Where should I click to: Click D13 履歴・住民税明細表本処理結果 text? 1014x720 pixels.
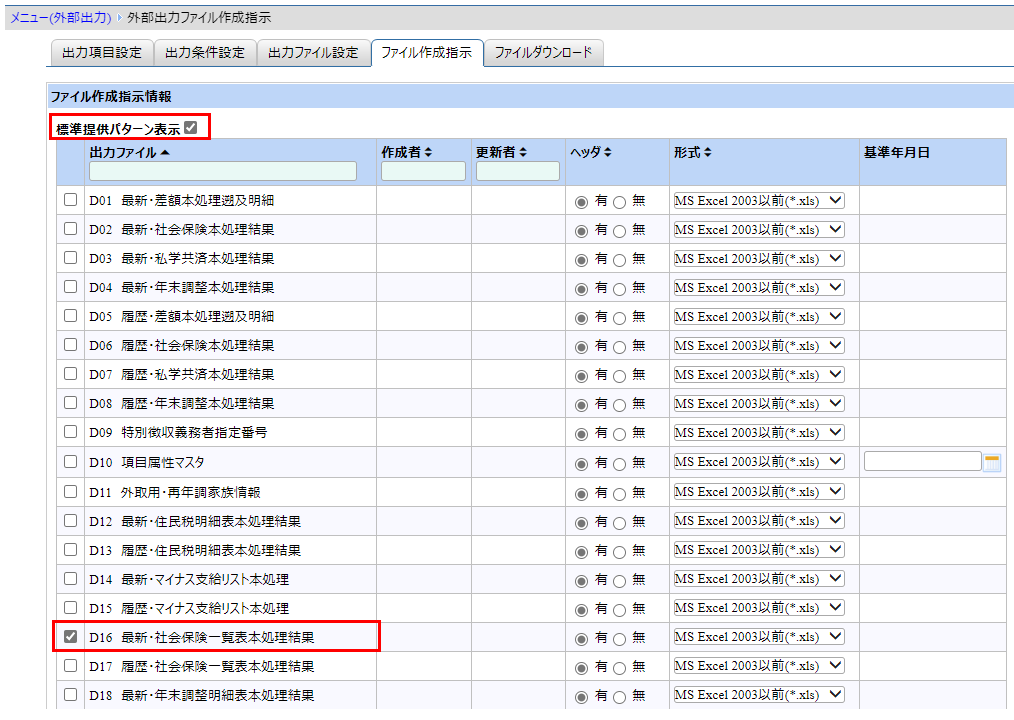coord(195,550)
